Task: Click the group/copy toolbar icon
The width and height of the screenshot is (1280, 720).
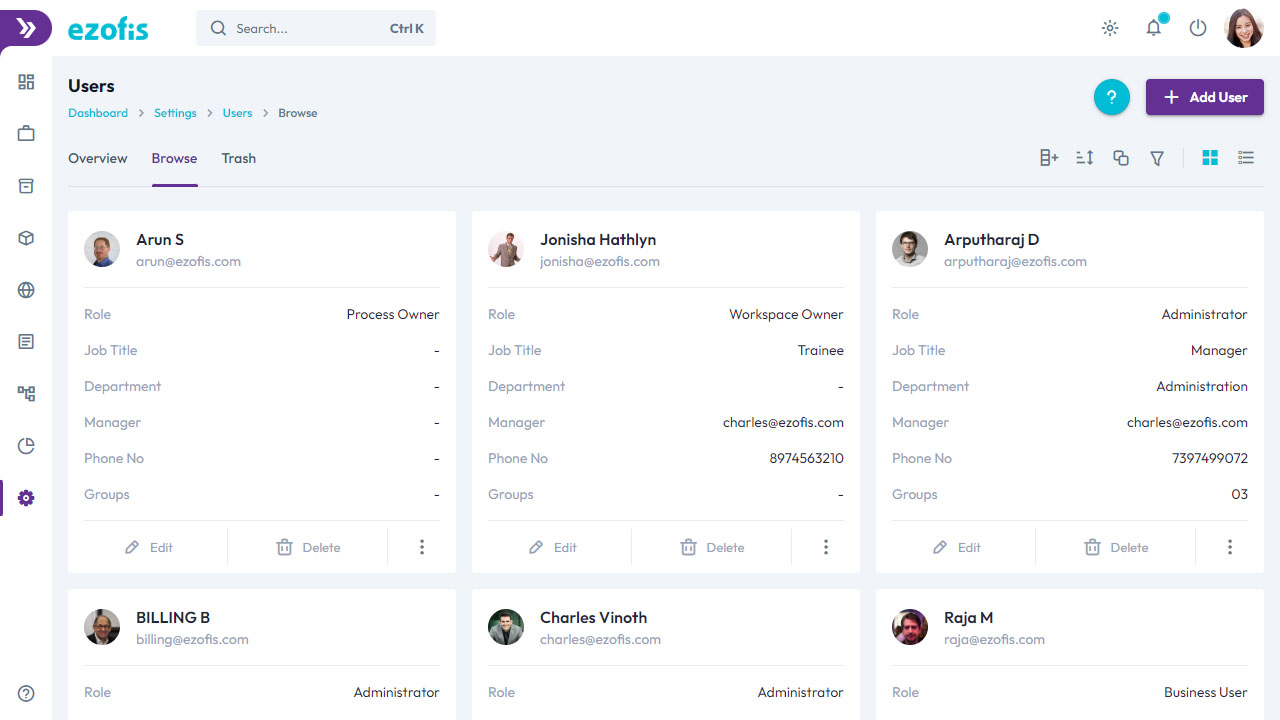Action: (x=1121, y=158)
